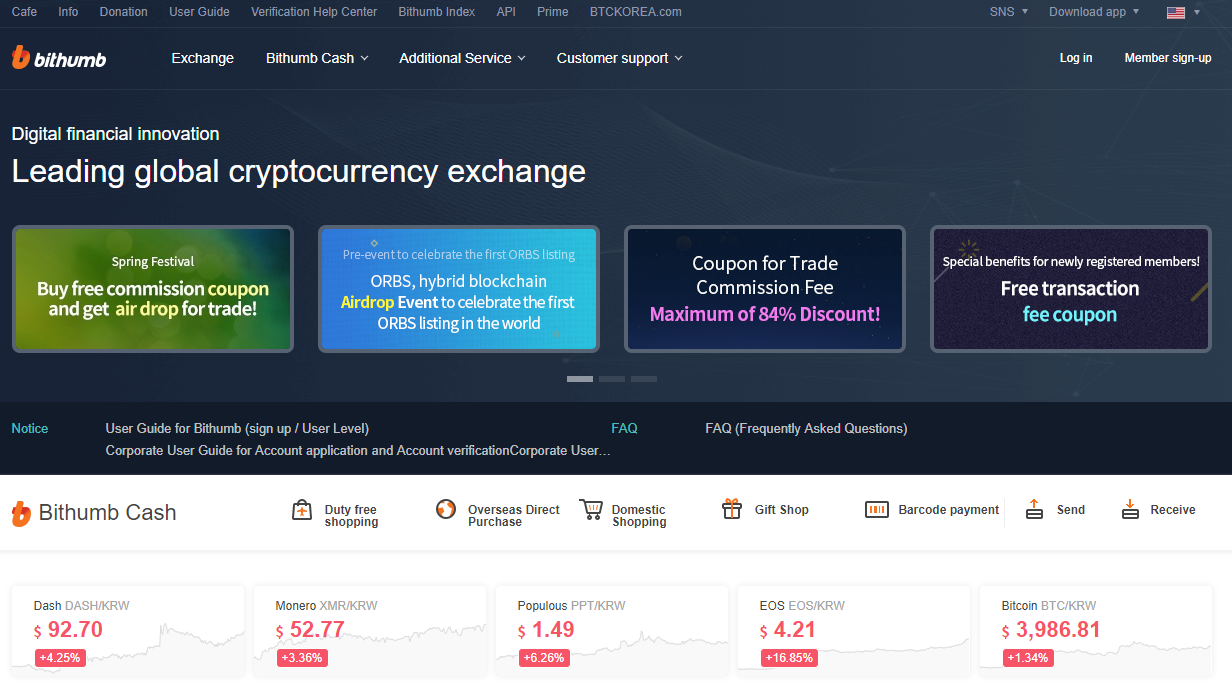Open User Guide for Bithumb notice
The width and height of the screenshot is (1232, 695).
(237, 428)
